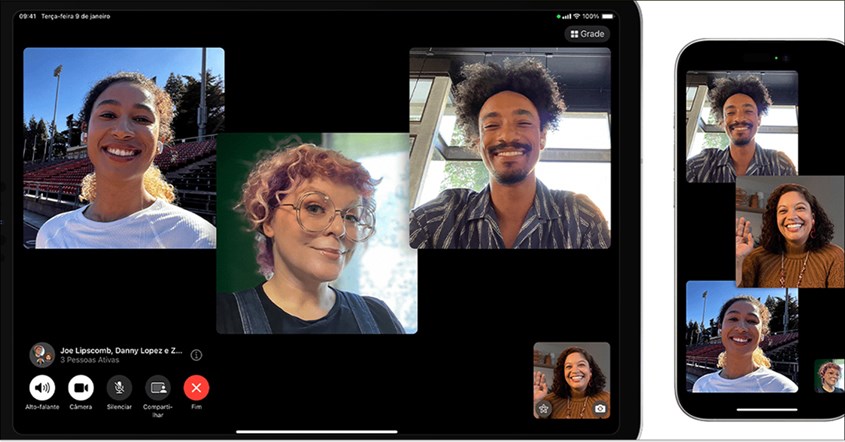Screen dimensions: 845x442
Task: Select striped-shirt man tile on iPad
Action: pyautogui.click(x=510, y=148)
